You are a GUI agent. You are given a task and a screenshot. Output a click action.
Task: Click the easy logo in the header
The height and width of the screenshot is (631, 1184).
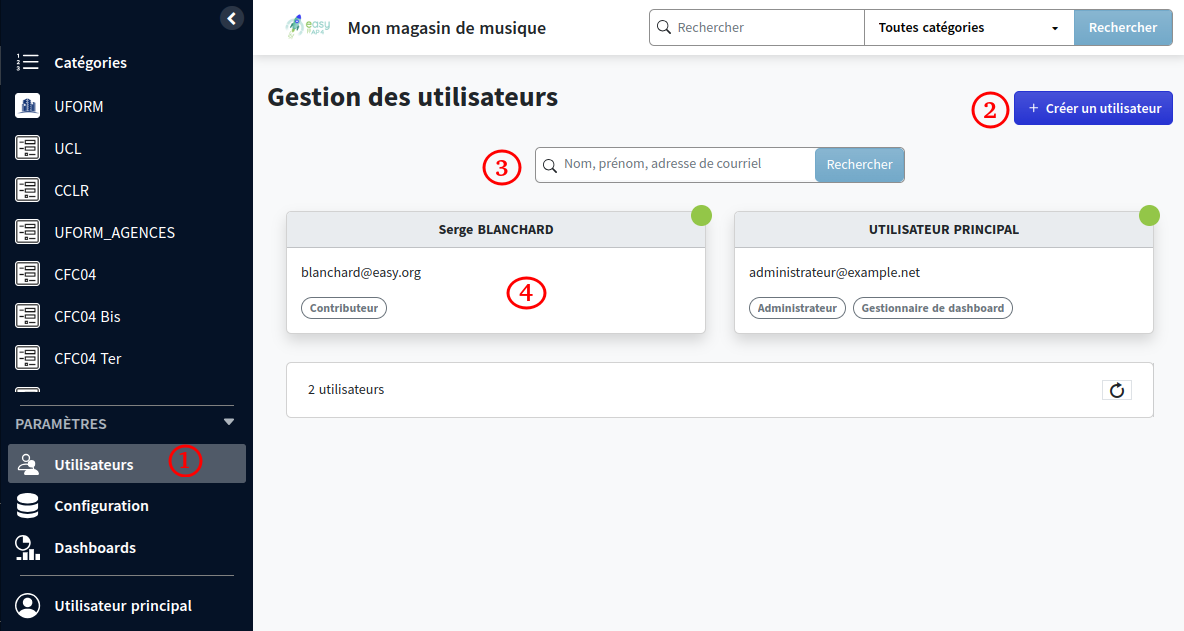[306, 27]
